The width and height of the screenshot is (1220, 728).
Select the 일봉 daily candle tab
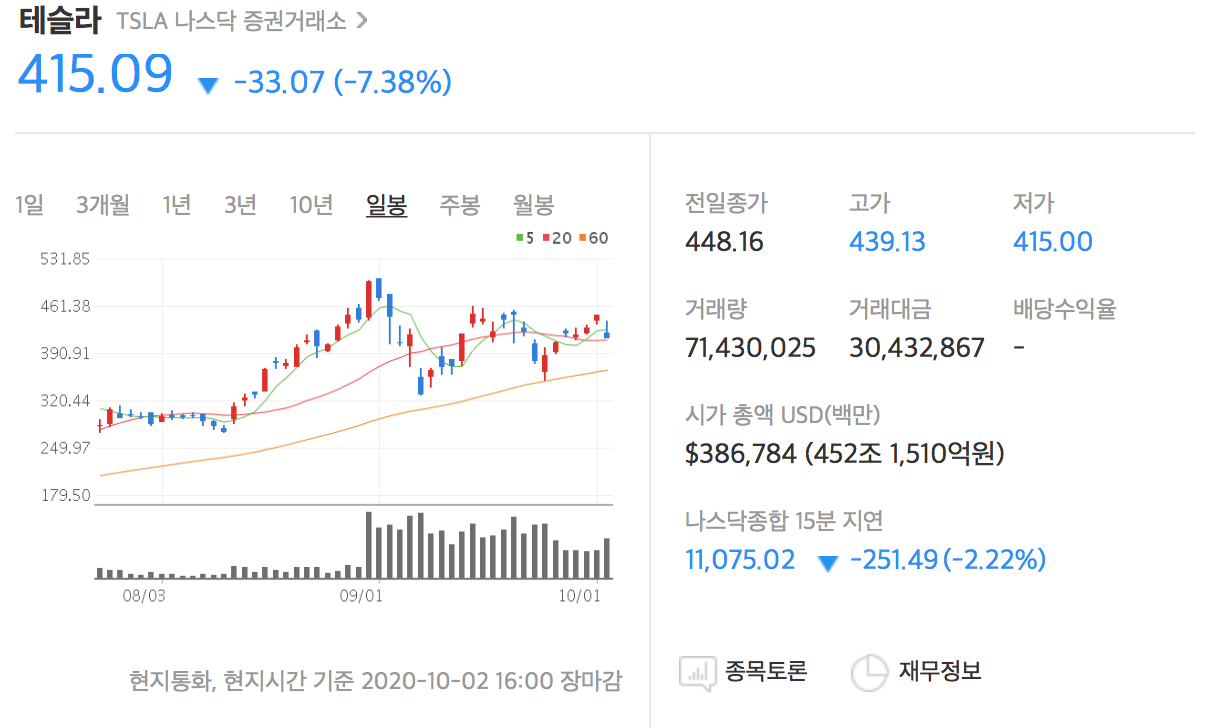click(387, 206)
